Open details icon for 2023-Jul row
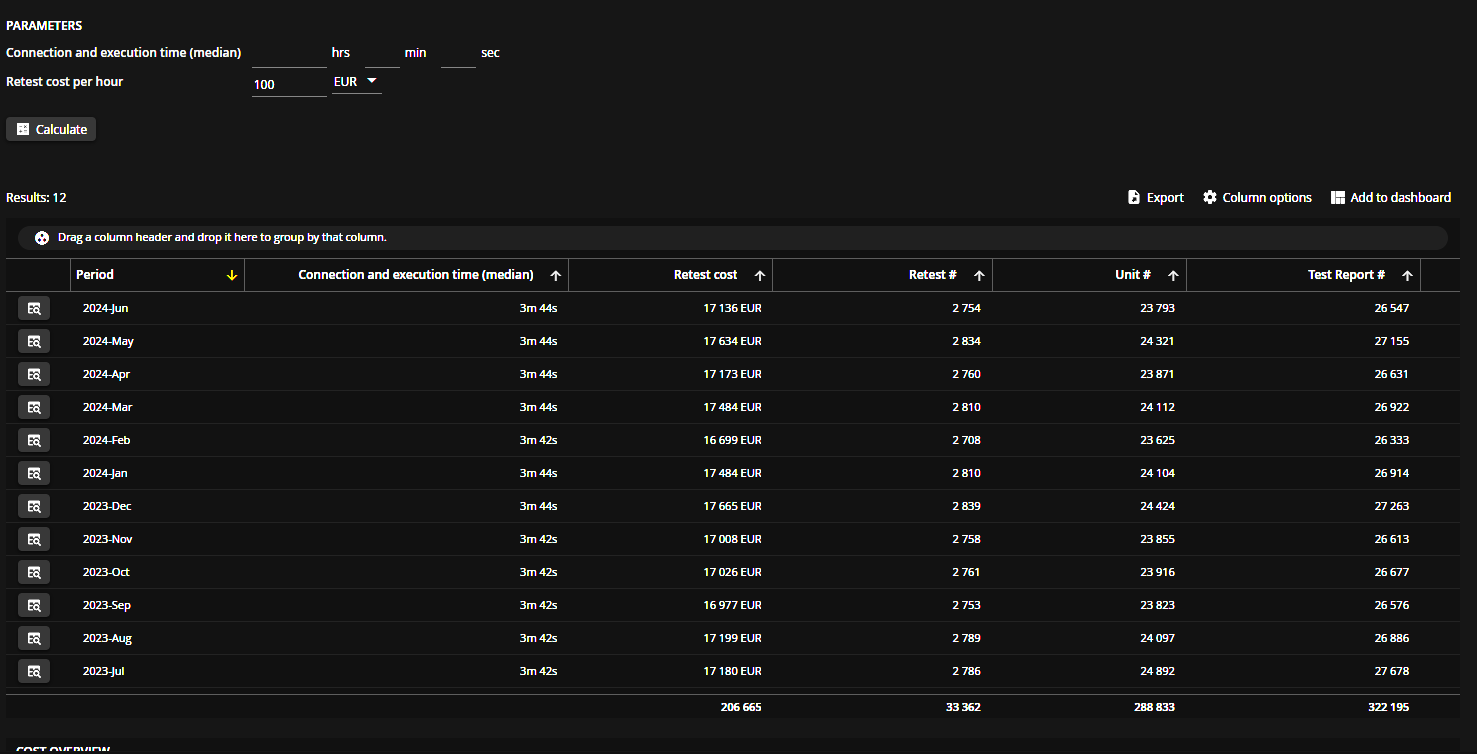Image resolution: width=1477 pixels, height=754 pixels. [34, 671]
